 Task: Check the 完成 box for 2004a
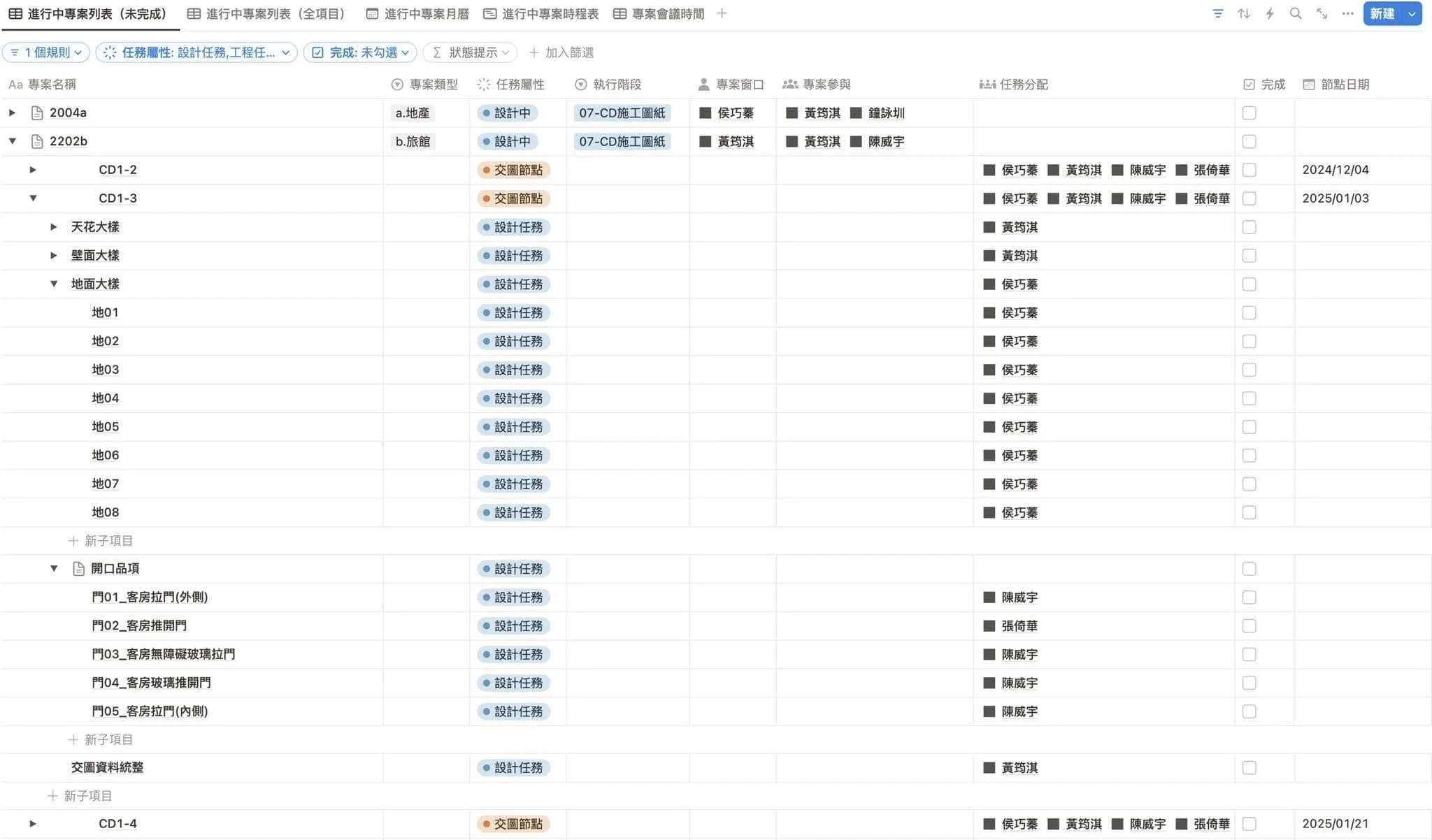click(1250, 113)
